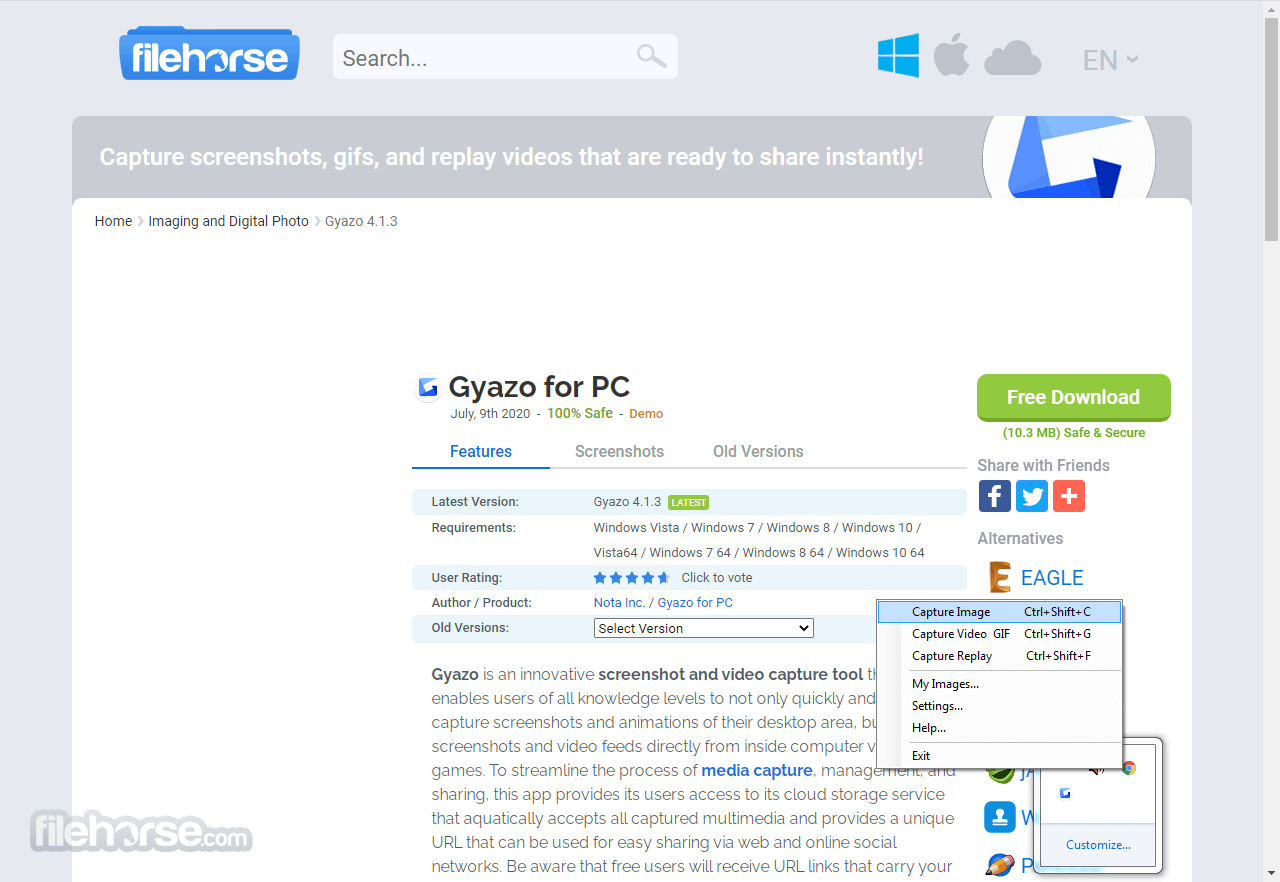Click the Chrome icon in the tray popup

tap(1128, 768)
